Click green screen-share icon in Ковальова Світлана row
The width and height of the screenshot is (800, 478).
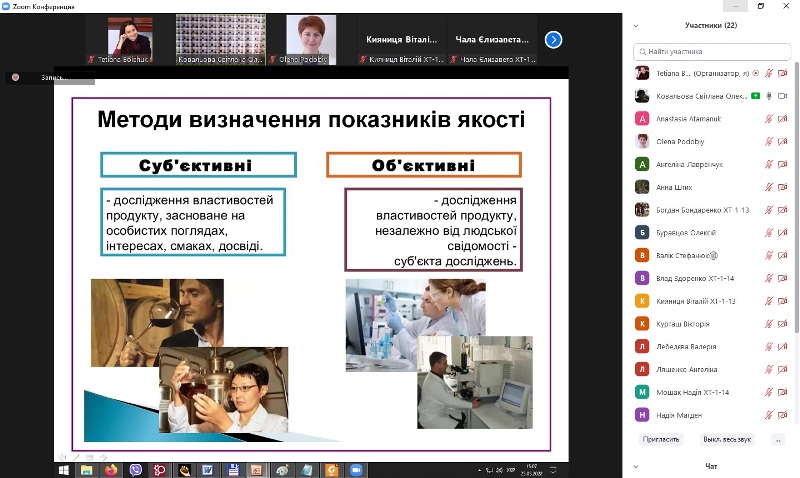click(756, 96)
